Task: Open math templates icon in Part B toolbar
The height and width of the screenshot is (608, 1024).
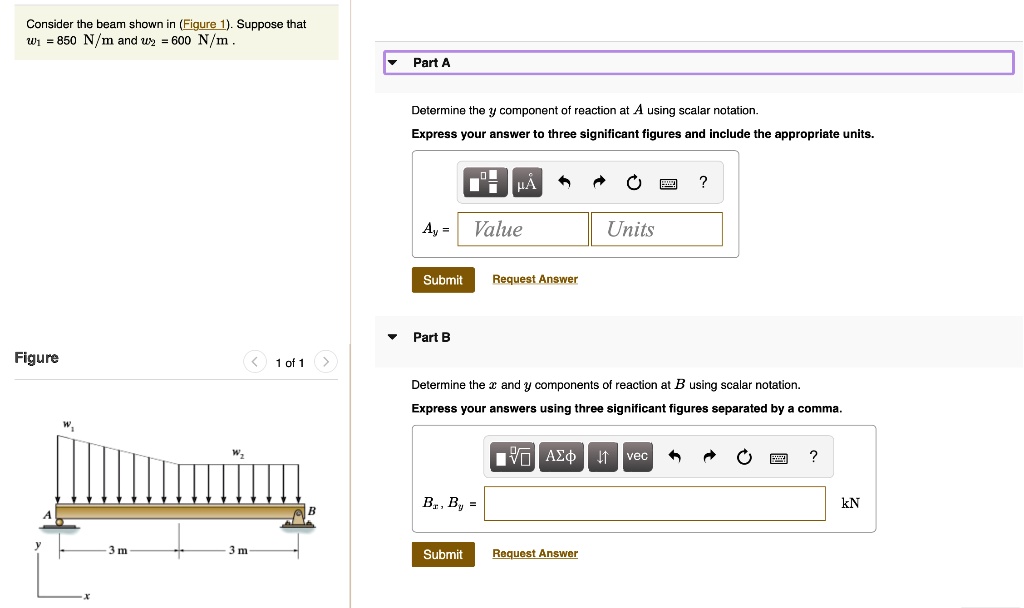Action: 514,457
